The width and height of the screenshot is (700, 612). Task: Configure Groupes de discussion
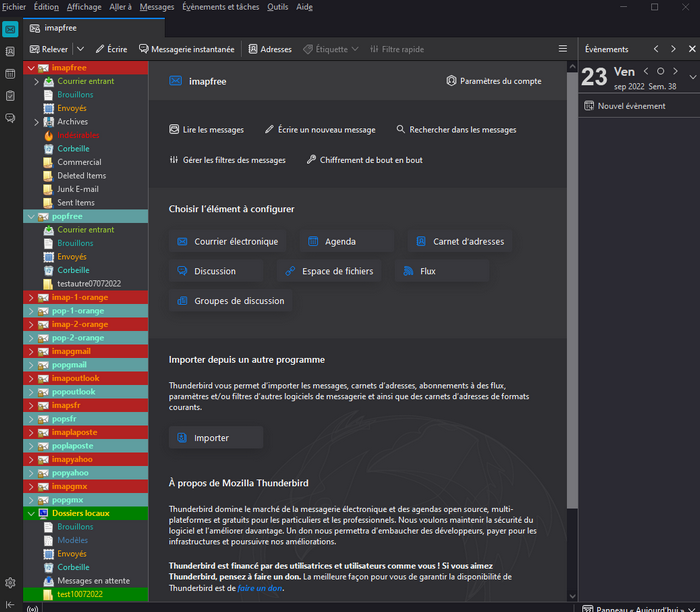pos(230,300)
